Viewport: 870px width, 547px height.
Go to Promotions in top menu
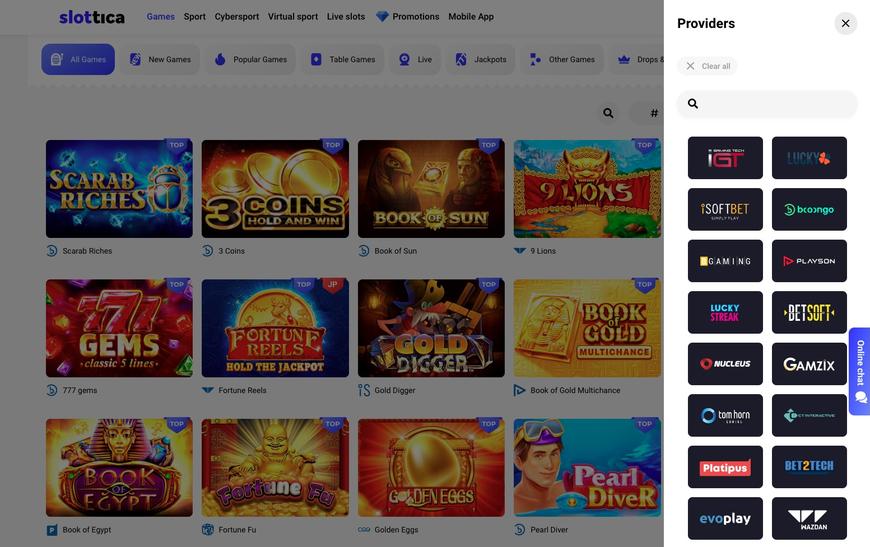(x=407, y=17)
